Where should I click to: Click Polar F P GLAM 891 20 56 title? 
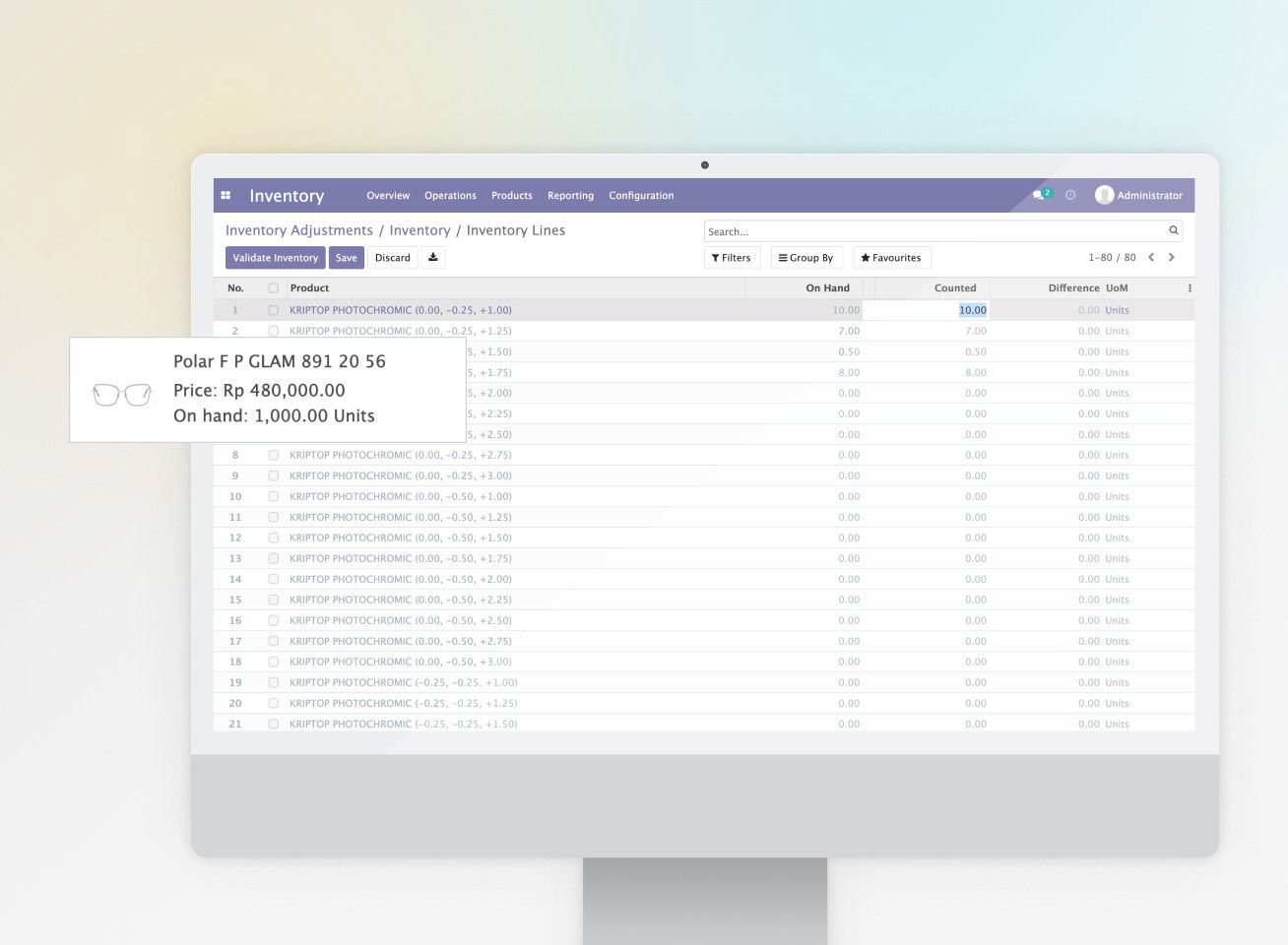[280, 361]
